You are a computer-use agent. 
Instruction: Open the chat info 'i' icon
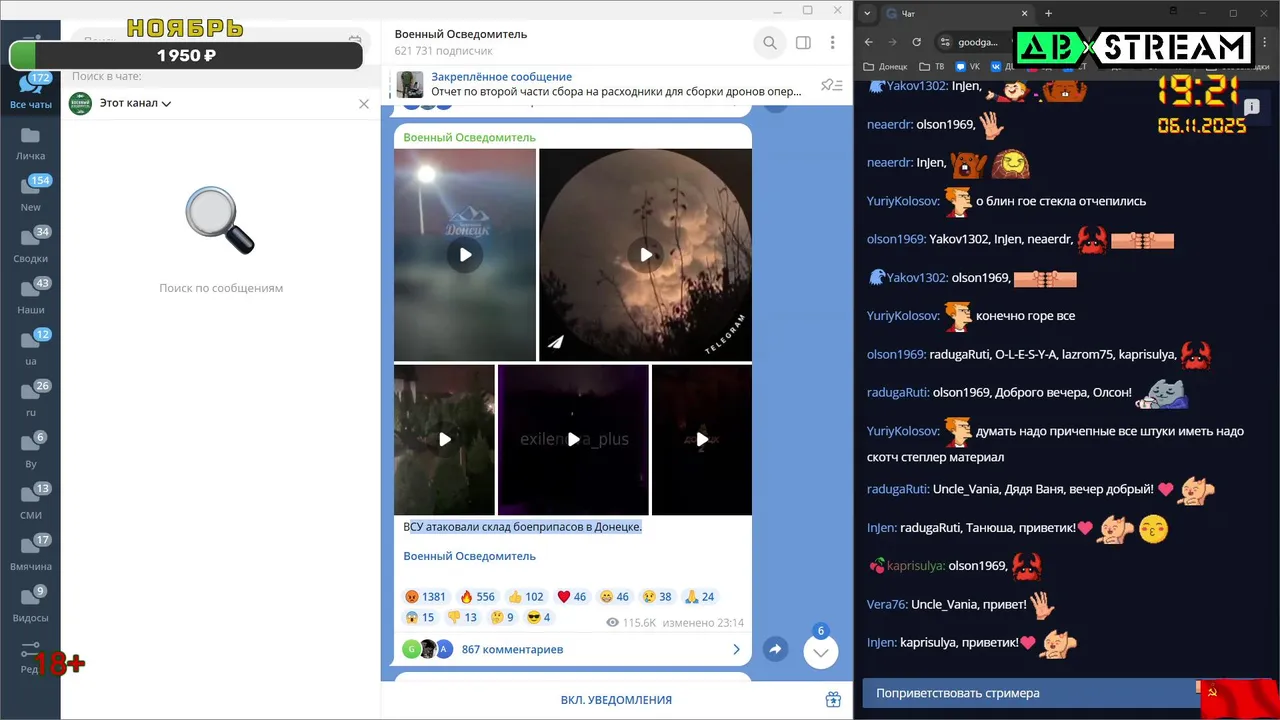tap(1252, 108)
